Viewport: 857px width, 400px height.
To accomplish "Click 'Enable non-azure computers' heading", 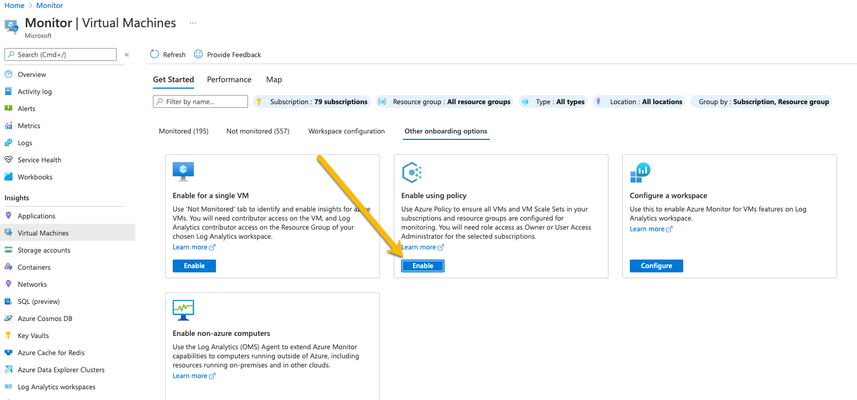I will pos(221,333).
